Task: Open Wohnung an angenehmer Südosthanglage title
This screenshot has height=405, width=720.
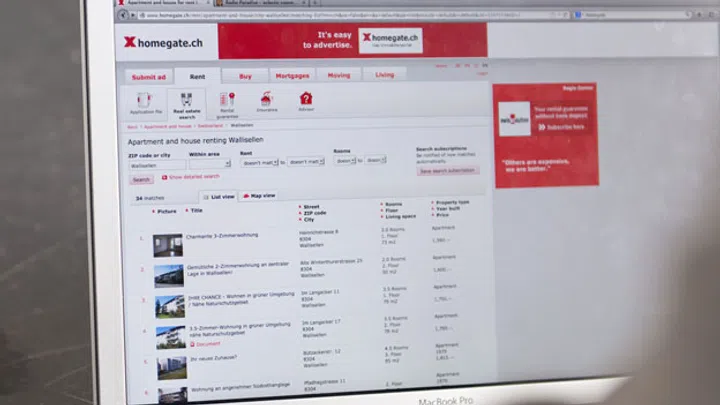Action: 241,388
